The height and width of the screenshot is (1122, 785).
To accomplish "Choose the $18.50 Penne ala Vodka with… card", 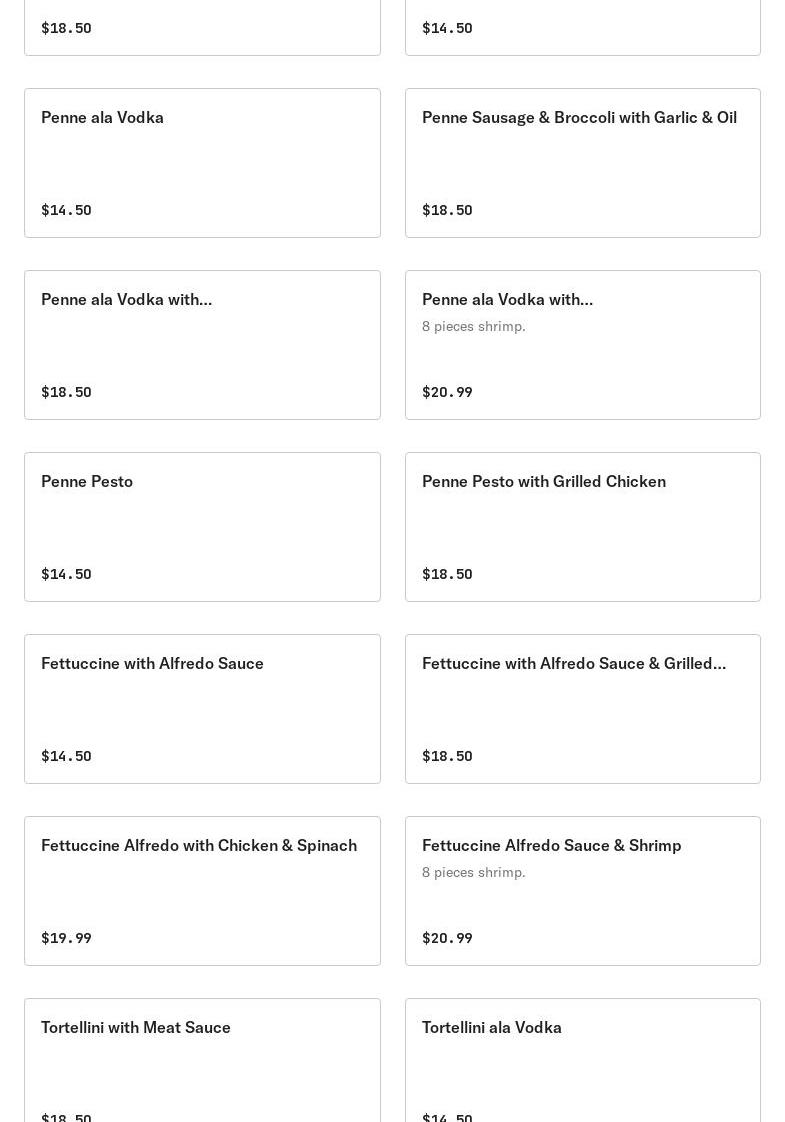I will pos(202,345).
